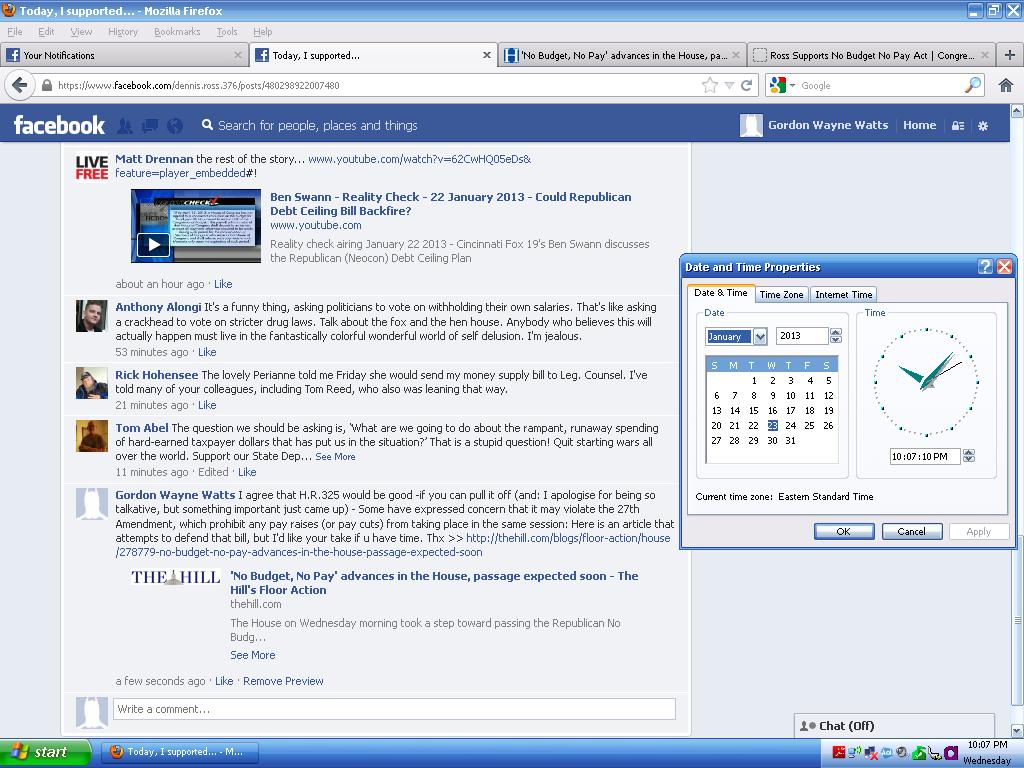Click the disconnected network tray icon

[871, 754]
